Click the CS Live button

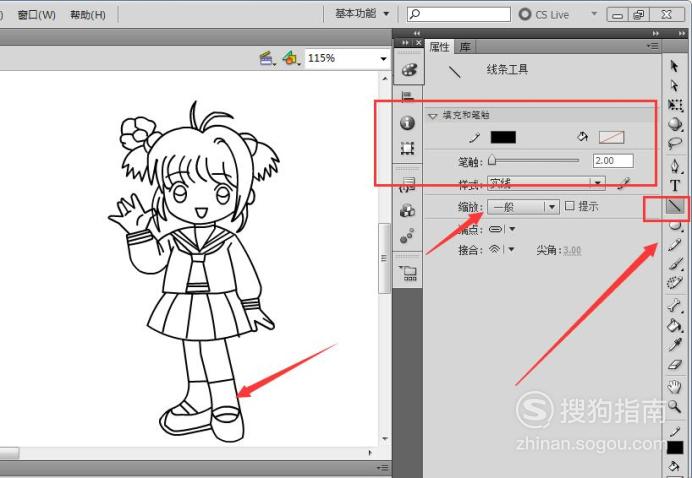click(543, 14)
